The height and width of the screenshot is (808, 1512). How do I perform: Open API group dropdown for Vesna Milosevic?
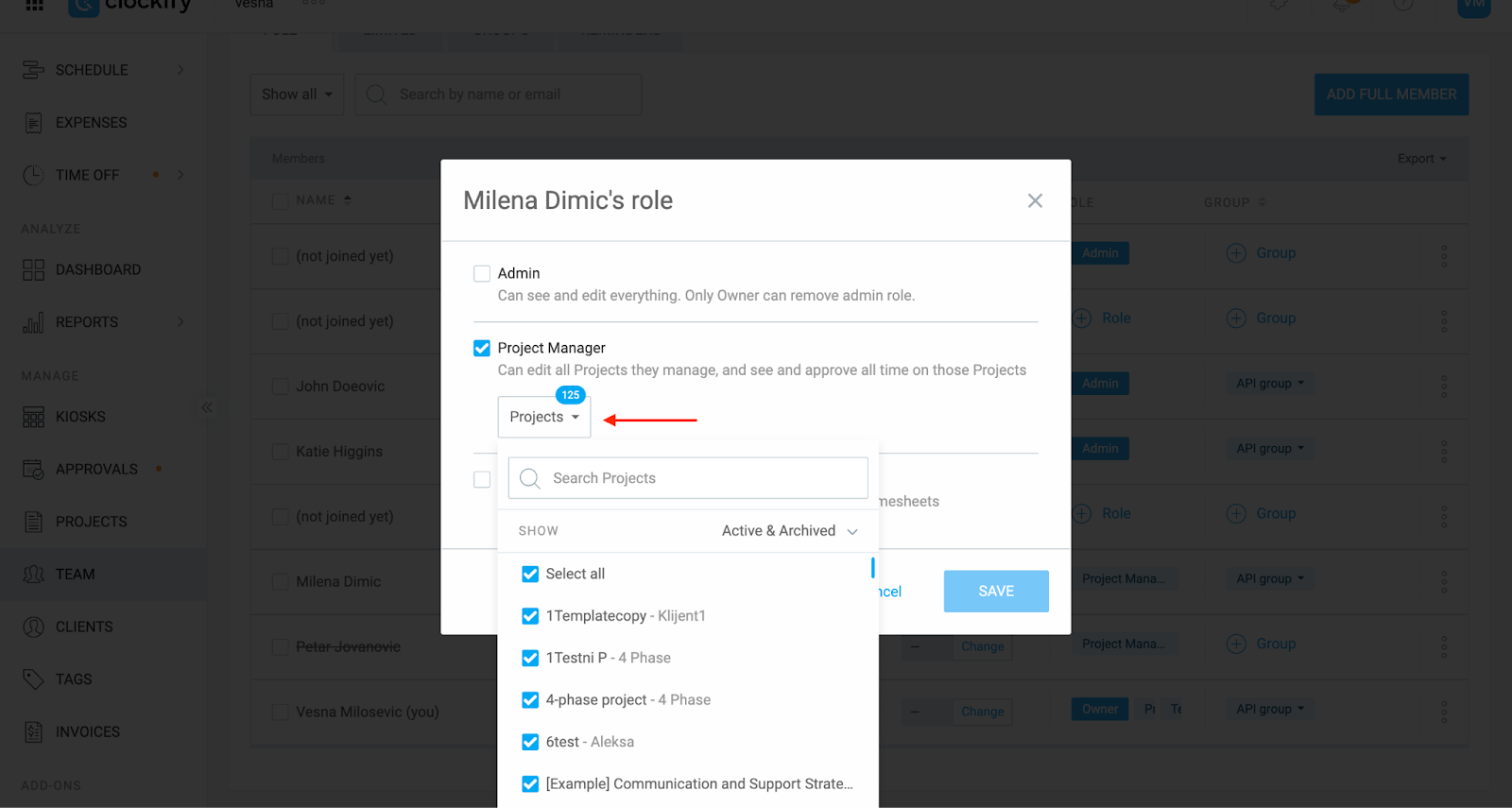pos(1270,709)
